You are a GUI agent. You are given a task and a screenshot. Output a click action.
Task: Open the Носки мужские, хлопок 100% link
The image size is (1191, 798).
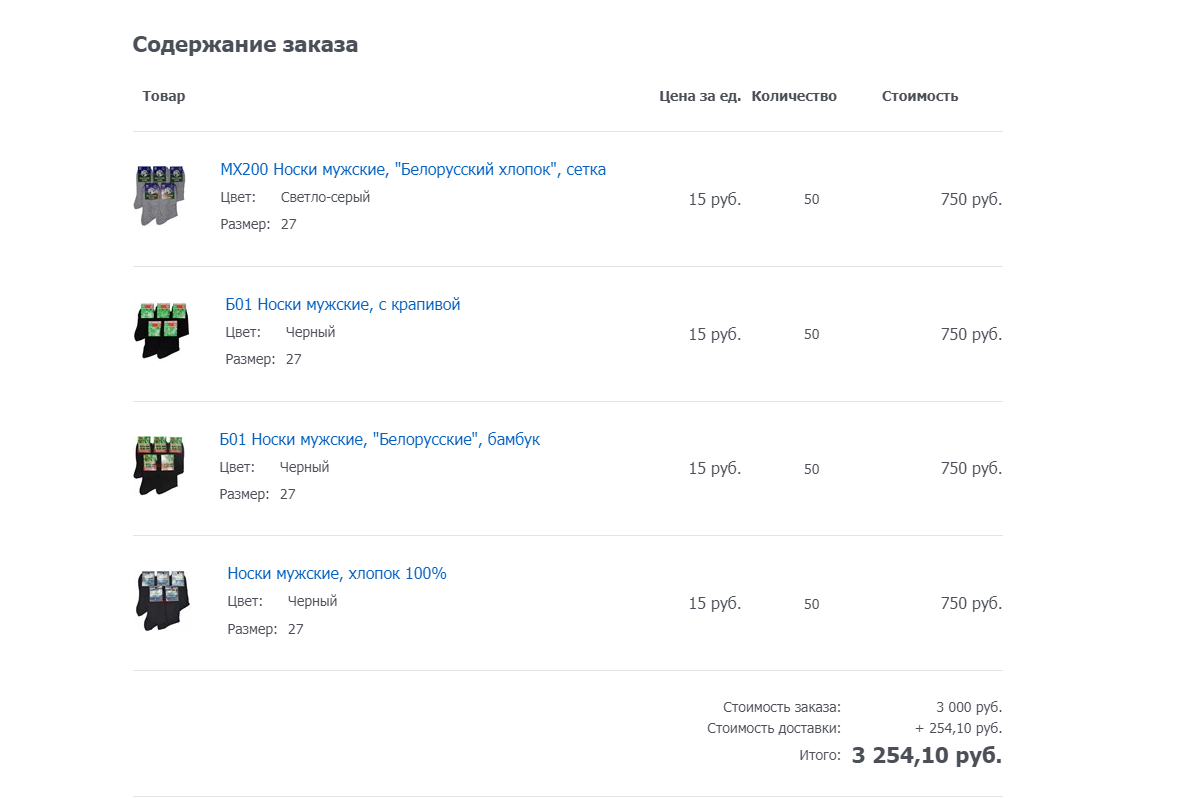click(336, 574)
